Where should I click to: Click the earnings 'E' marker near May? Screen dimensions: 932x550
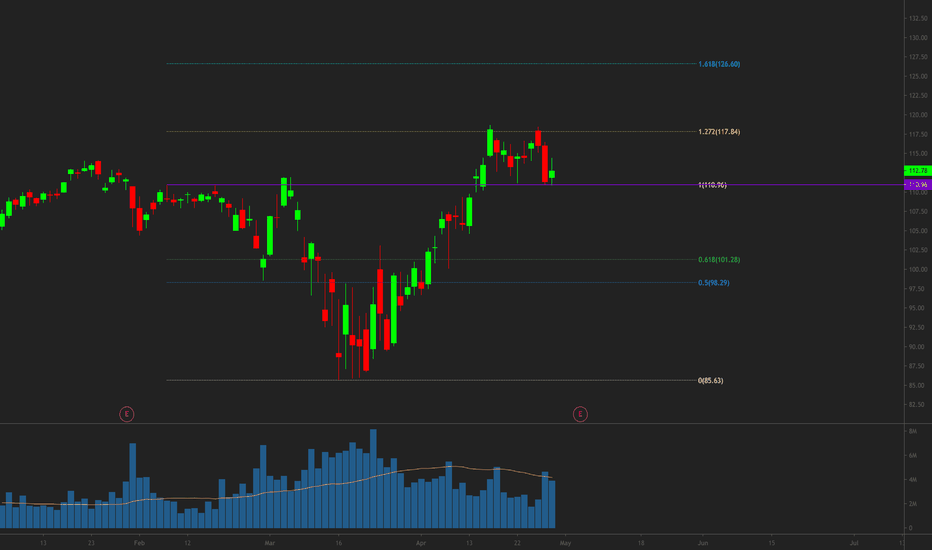coord(580,414)
